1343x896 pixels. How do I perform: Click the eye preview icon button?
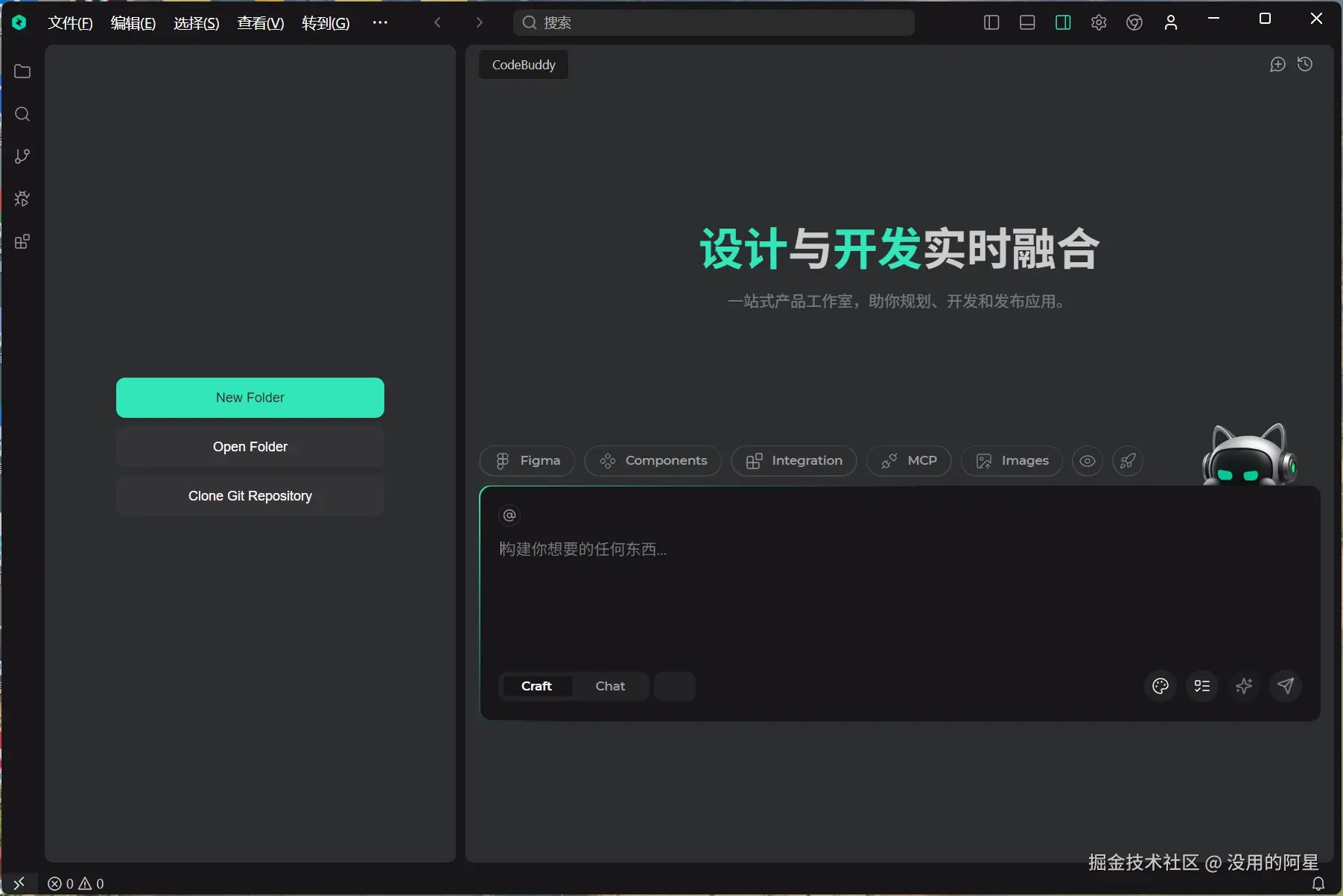pyautogui.click(x=1088, y=461)
